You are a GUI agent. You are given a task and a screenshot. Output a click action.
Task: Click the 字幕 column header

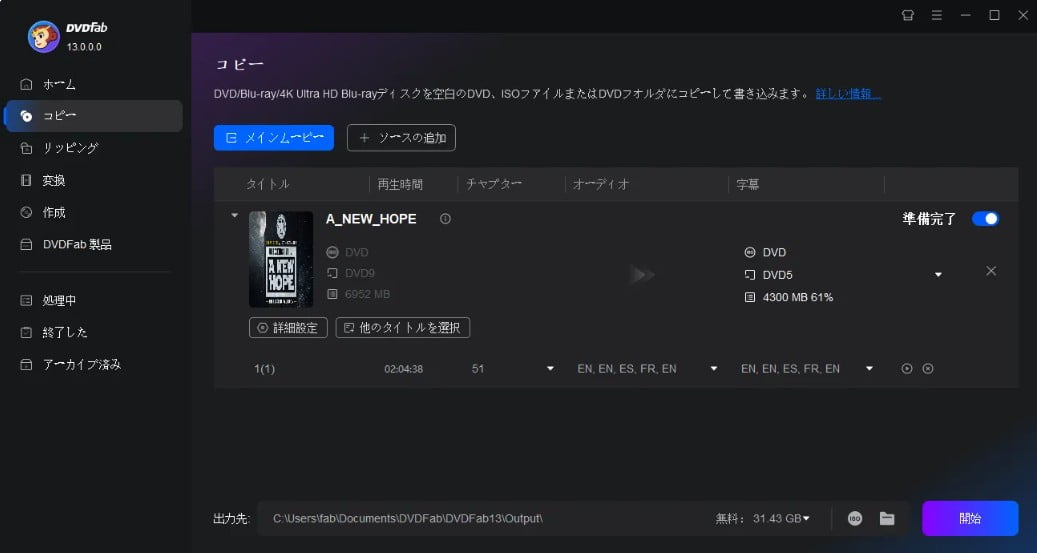click(748, 185)
